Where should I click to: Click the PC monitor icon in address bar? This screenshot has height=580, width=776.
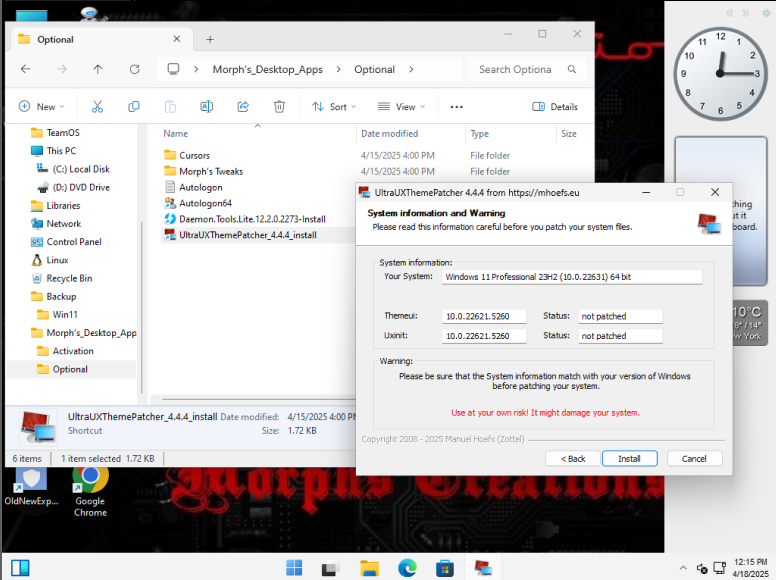[173, 69]
